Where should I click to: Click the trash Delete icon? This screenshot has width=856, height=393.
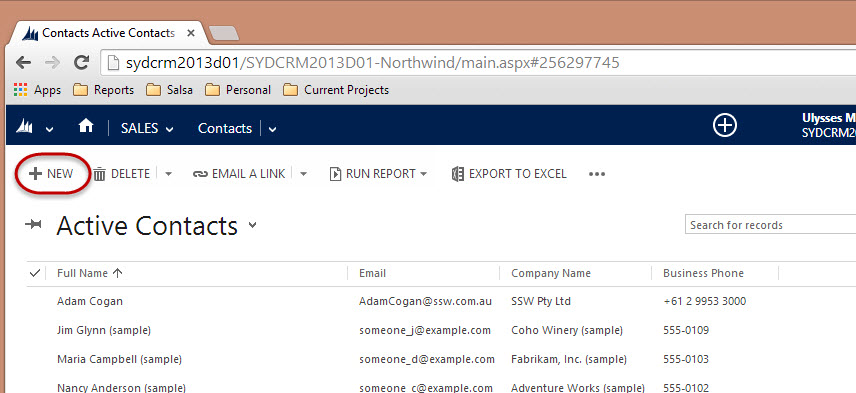point(99,174)
